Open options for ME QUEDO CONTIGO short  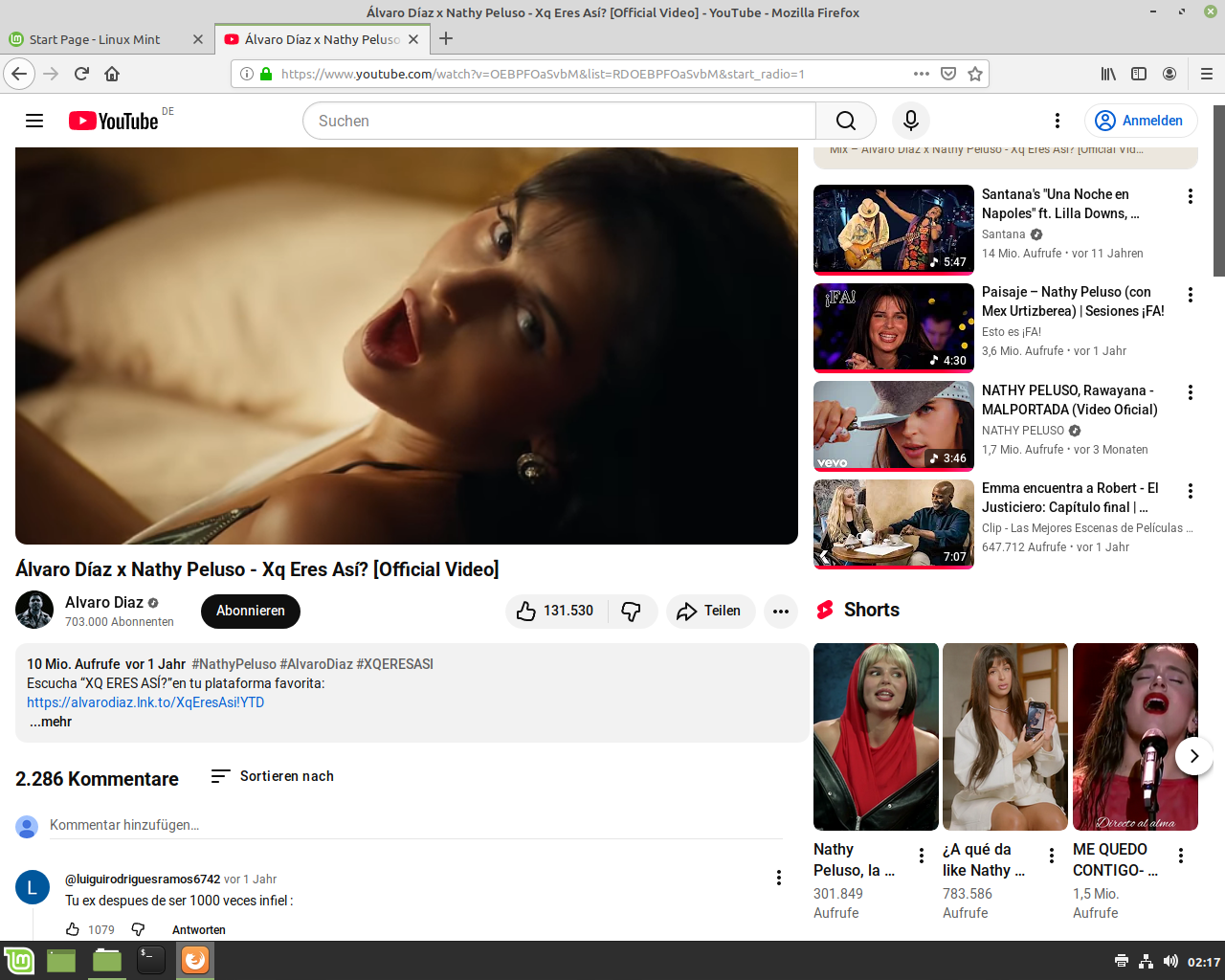[1181, 856]
